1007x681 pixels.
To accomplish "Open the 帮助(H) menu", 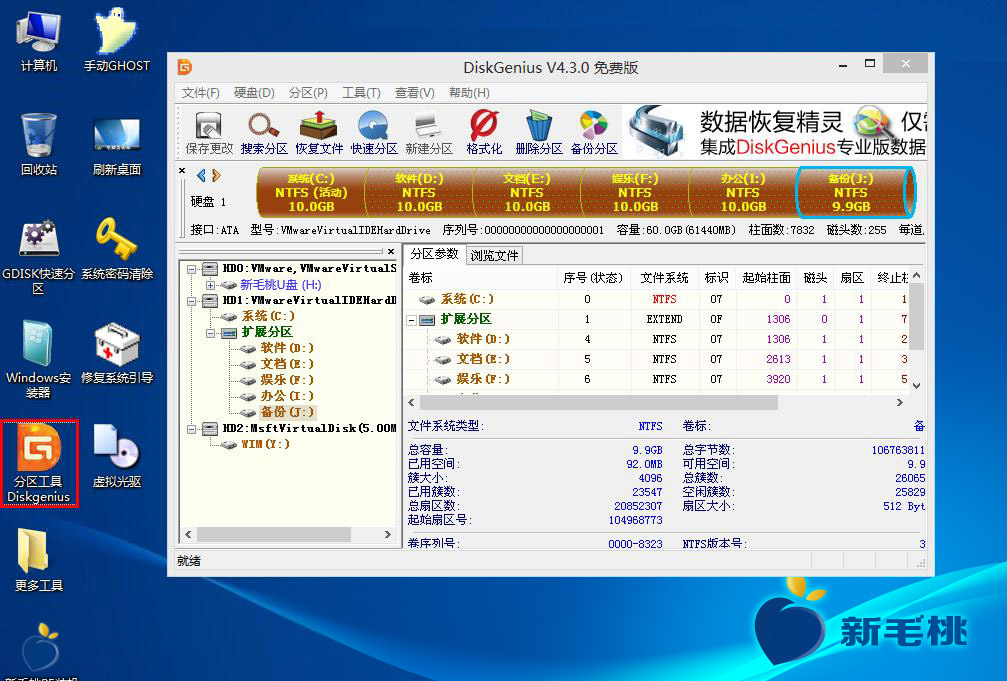I will (x=469, y=93).
